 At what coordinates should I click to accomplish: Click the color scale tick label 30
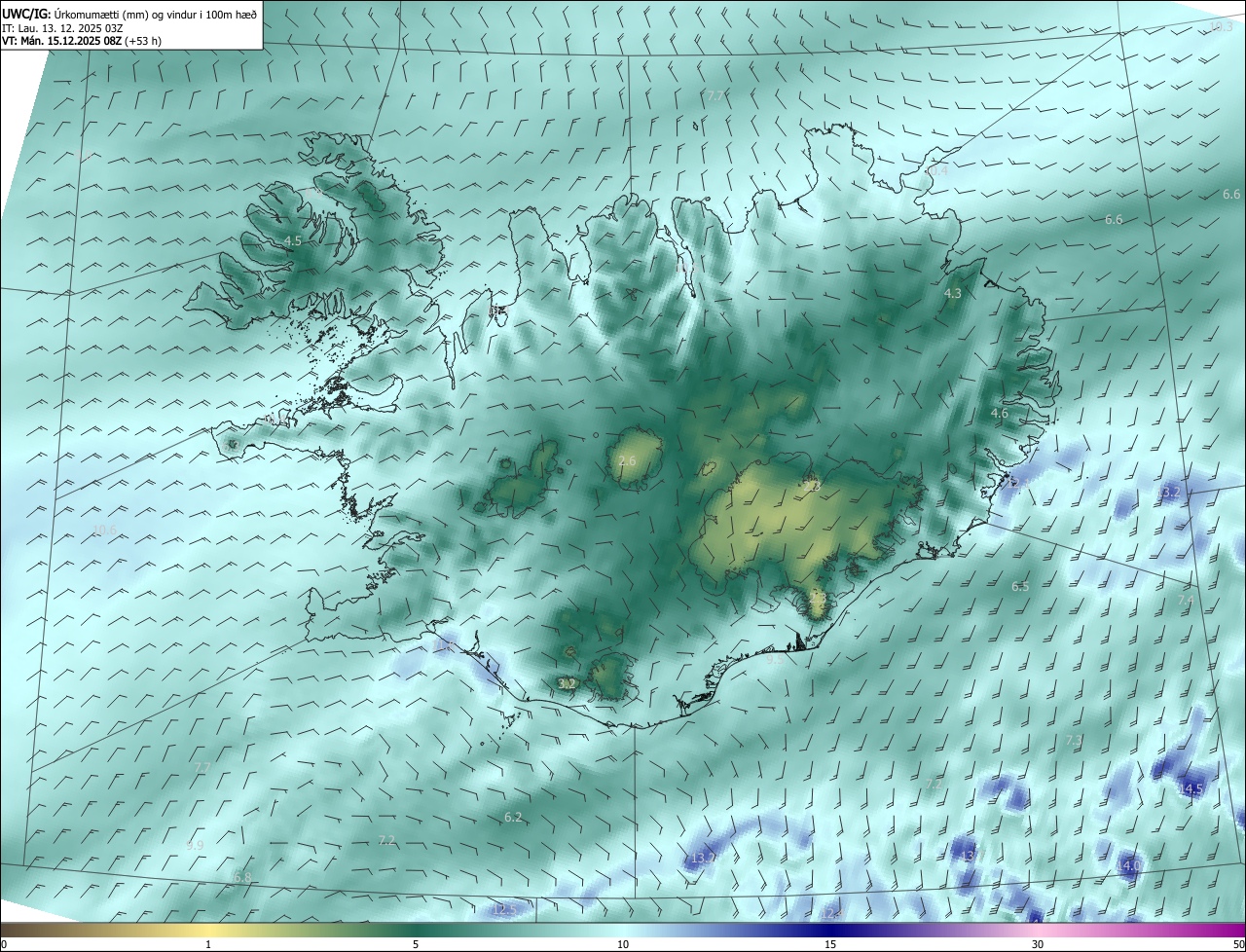point(1038,944)
